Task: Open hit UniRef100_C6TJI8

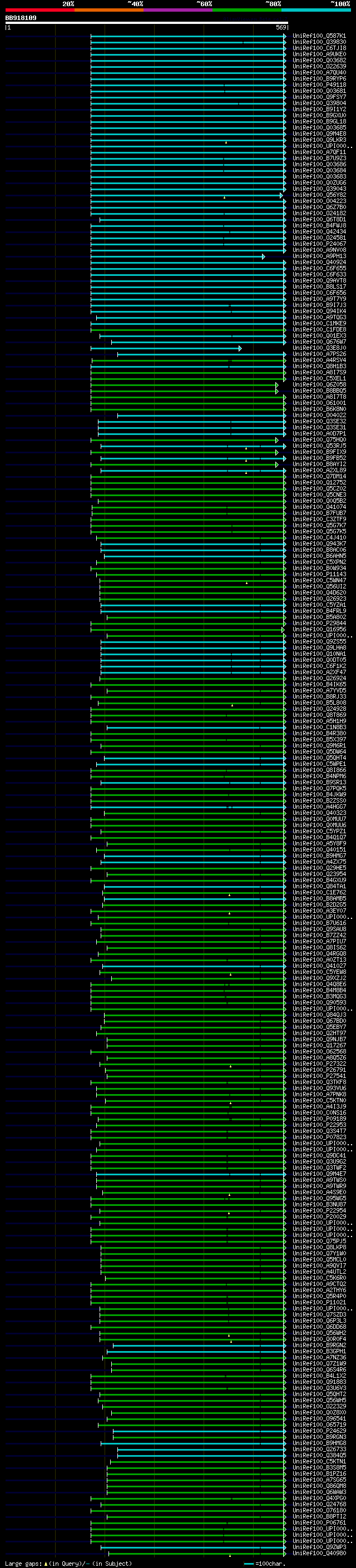Action: pyautogui.click(x=319, y=48)
